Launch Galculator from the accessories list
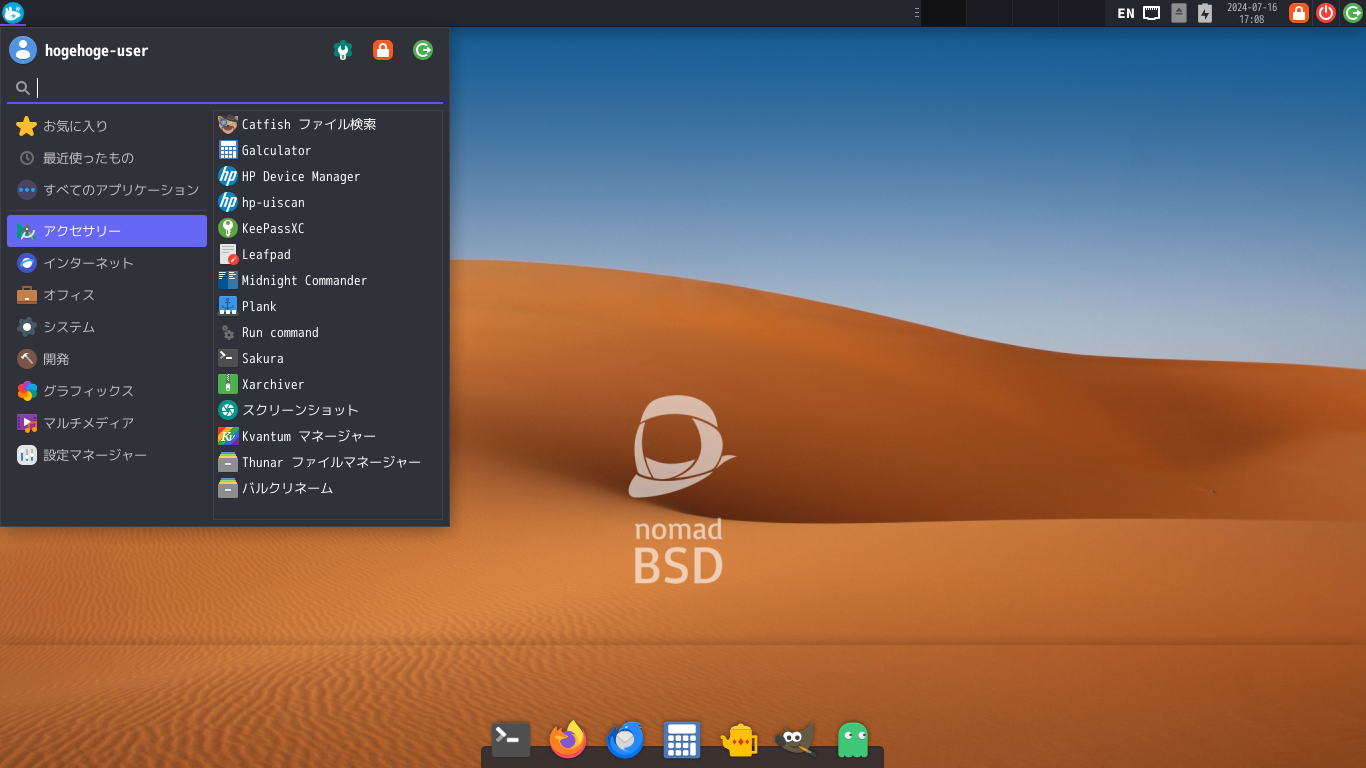 (x=328, y=150)
